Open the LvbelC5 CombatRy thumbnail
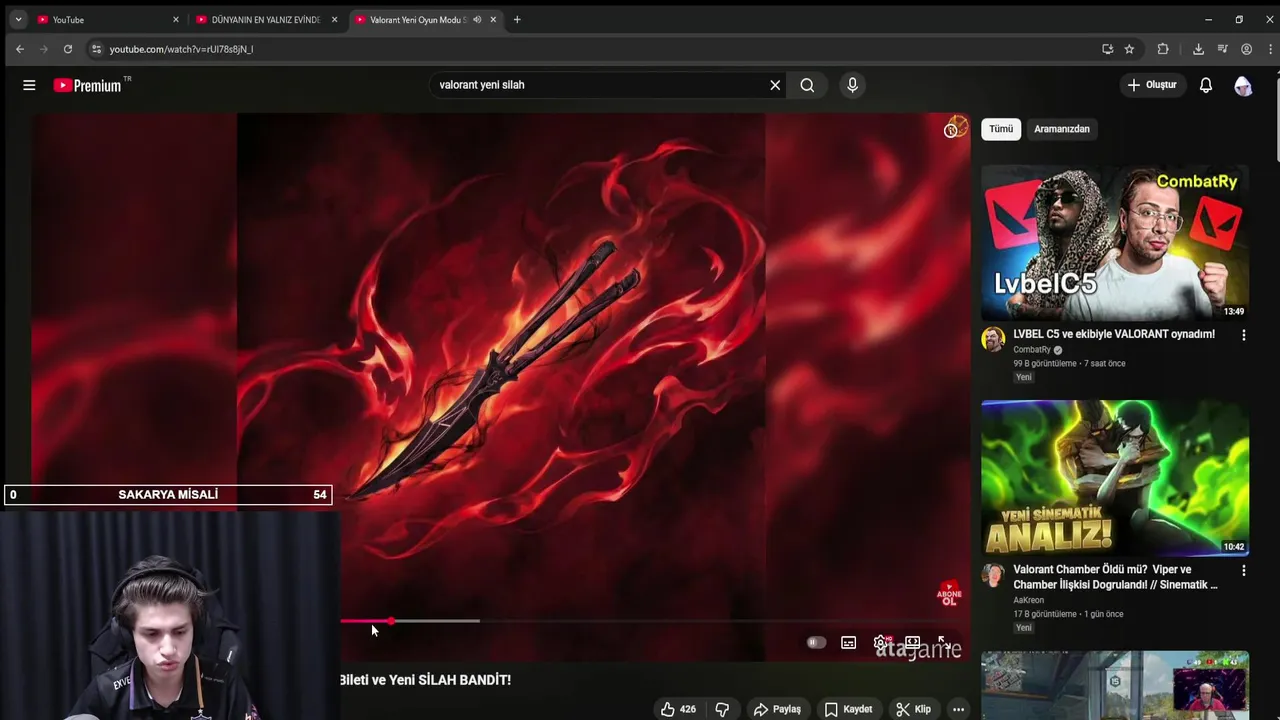The image size is (1280, 720). (1115, 243)
